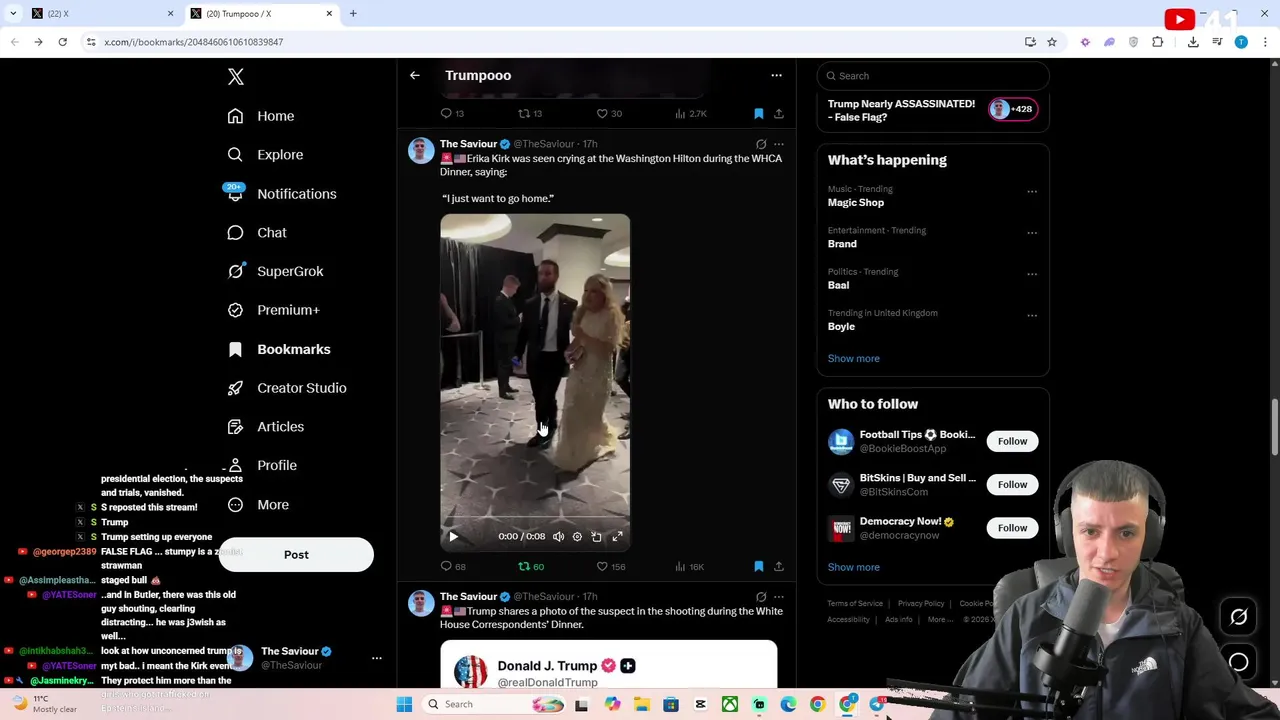Play the Erika Kirk video
1280x720 pixels.
point(453,537)
